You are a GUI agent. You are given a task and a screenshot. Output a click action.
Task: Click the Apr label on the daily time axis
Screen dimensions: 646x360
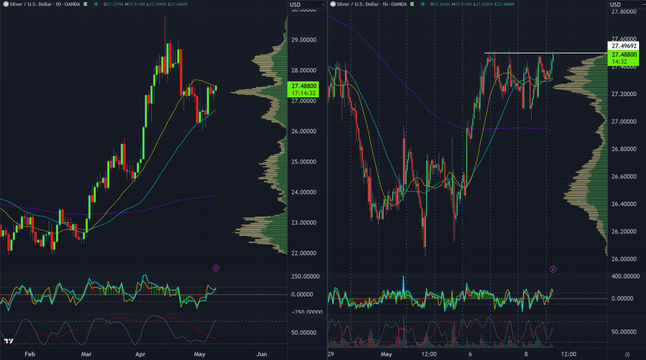pyautogui.click(x=140, y=354)
